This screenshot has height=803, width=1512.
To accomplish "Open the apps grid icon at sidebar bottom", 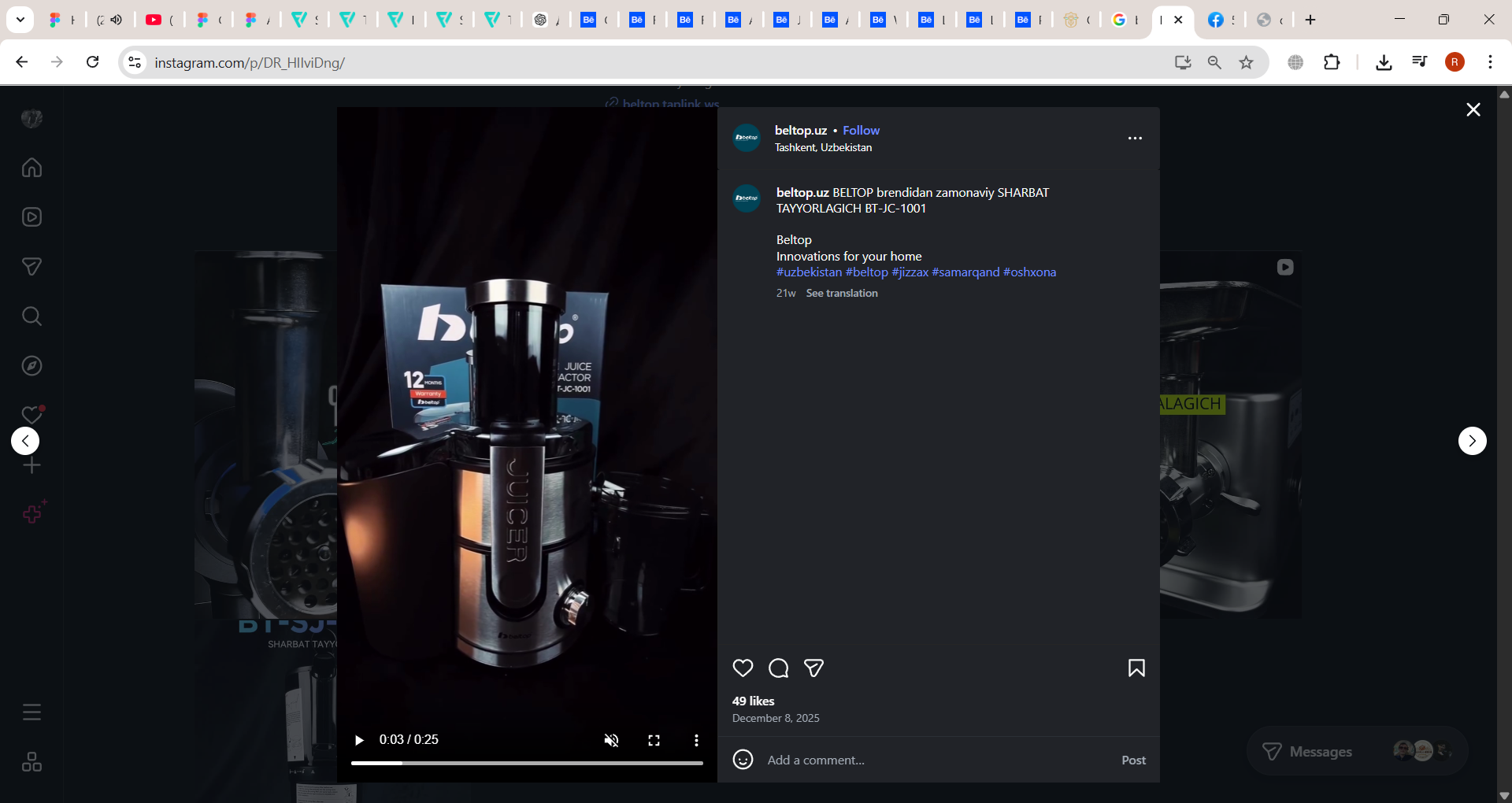I will point(31,762).
